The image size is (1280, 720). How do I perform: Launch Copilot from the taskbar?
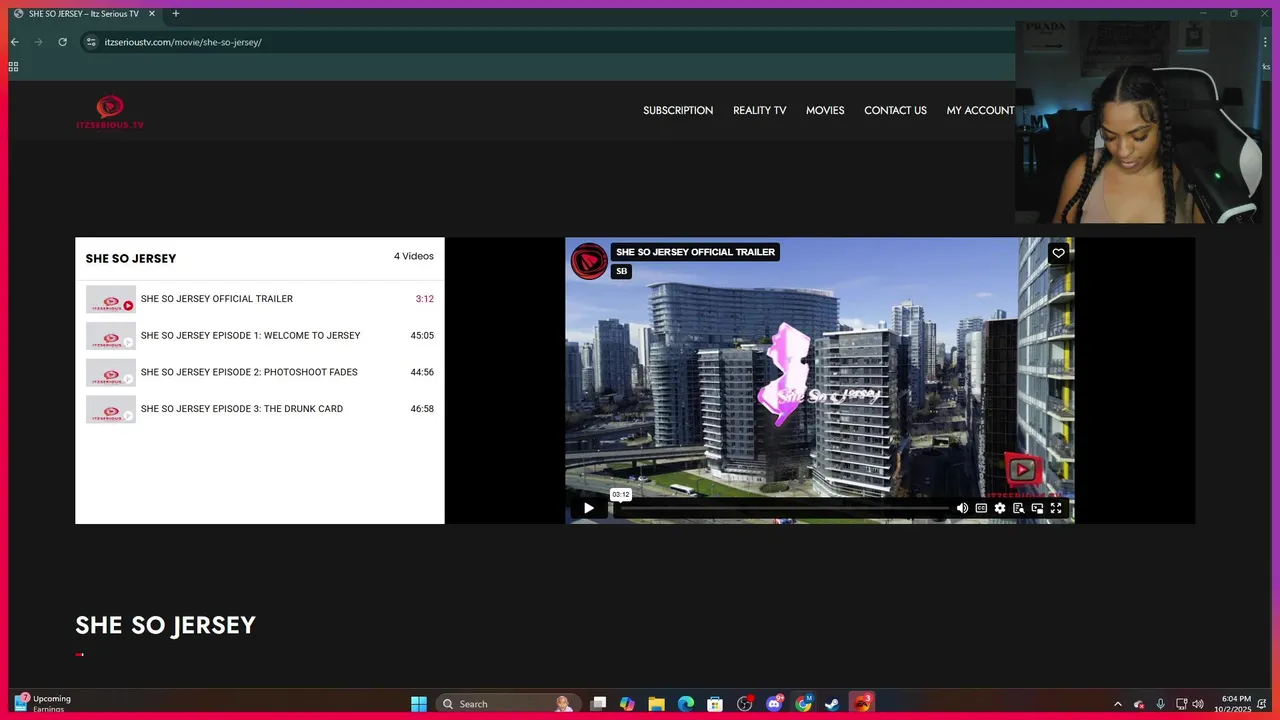(627, 704)
